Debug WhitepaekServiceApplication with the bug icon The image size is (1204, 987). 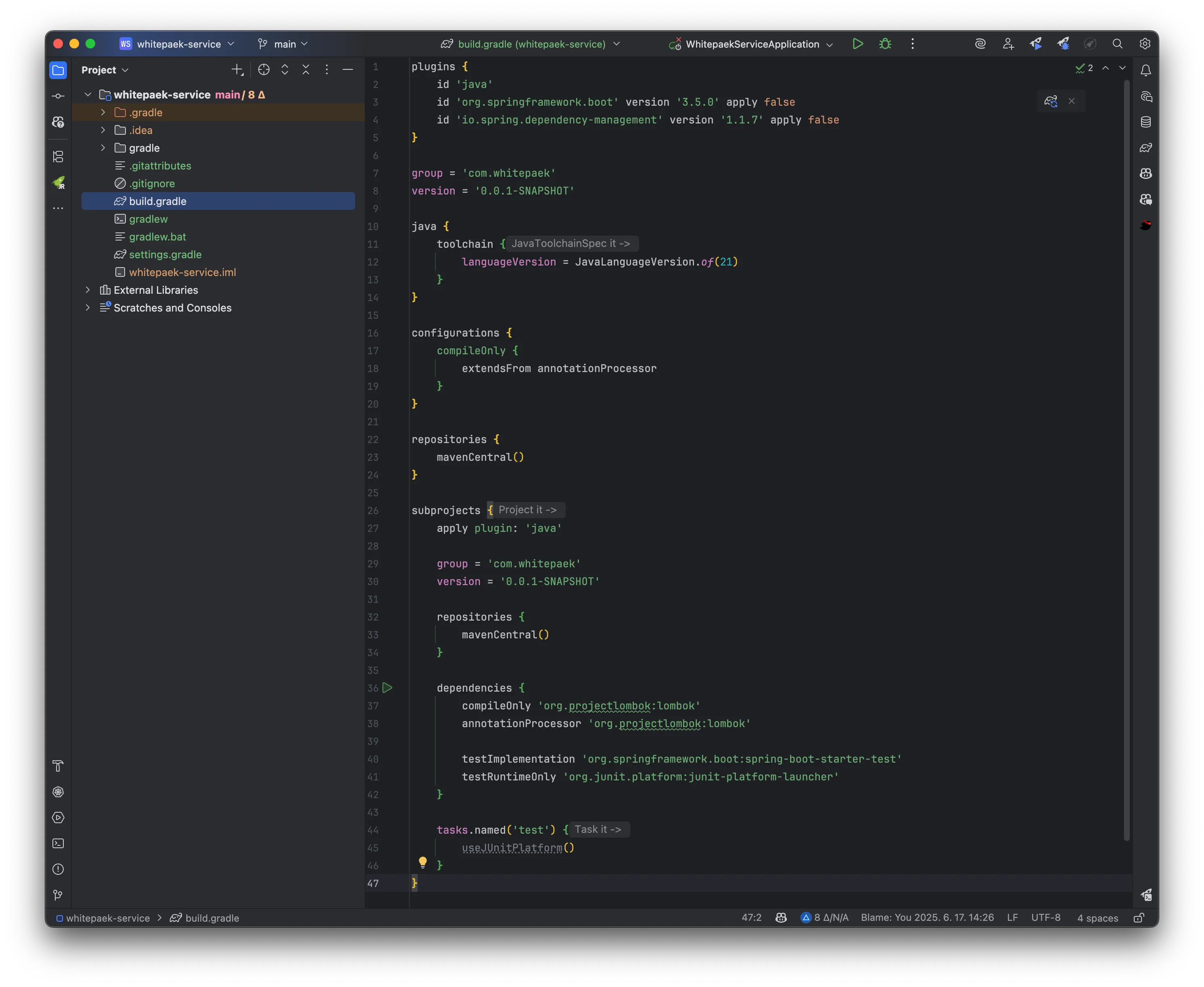tap(885, 44)
